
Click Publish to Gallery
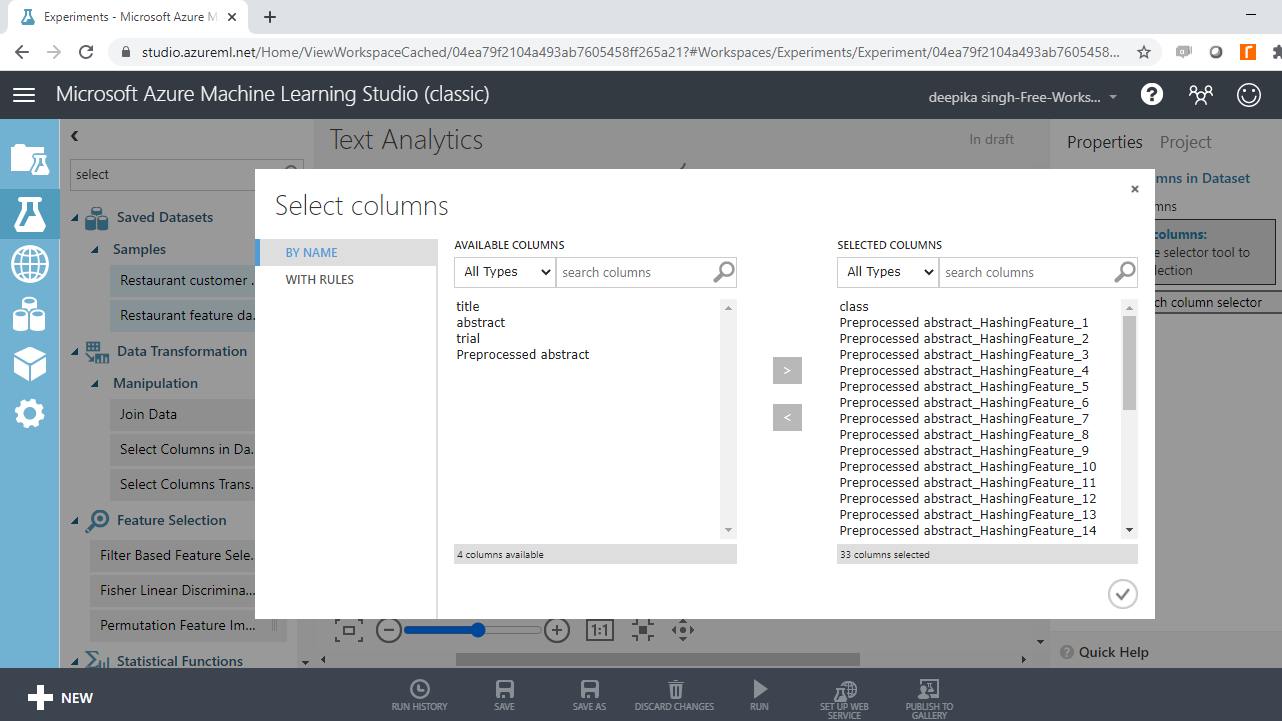point(929,699)
